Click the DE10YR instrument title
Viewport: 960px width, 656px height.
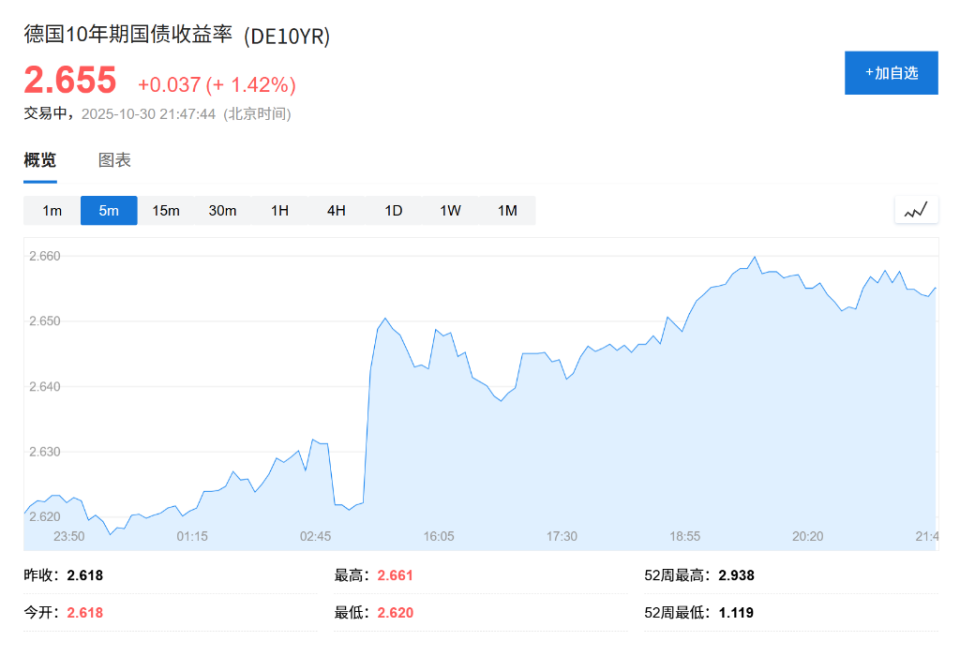tap(176, 36)
